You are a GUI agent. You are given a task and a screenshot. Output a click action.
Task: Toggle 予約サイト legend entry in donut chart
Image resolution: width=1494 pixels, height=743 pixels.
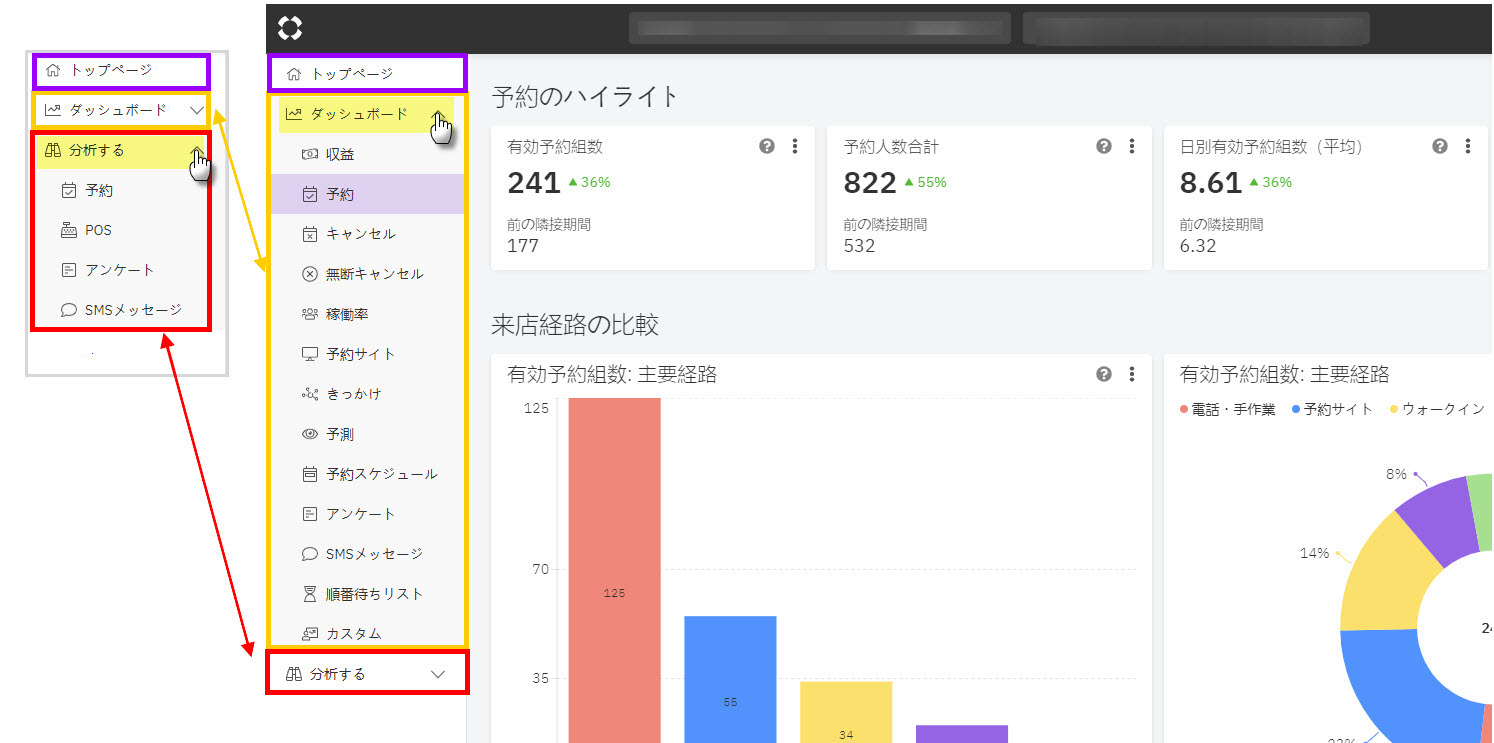coord(1333,409)
